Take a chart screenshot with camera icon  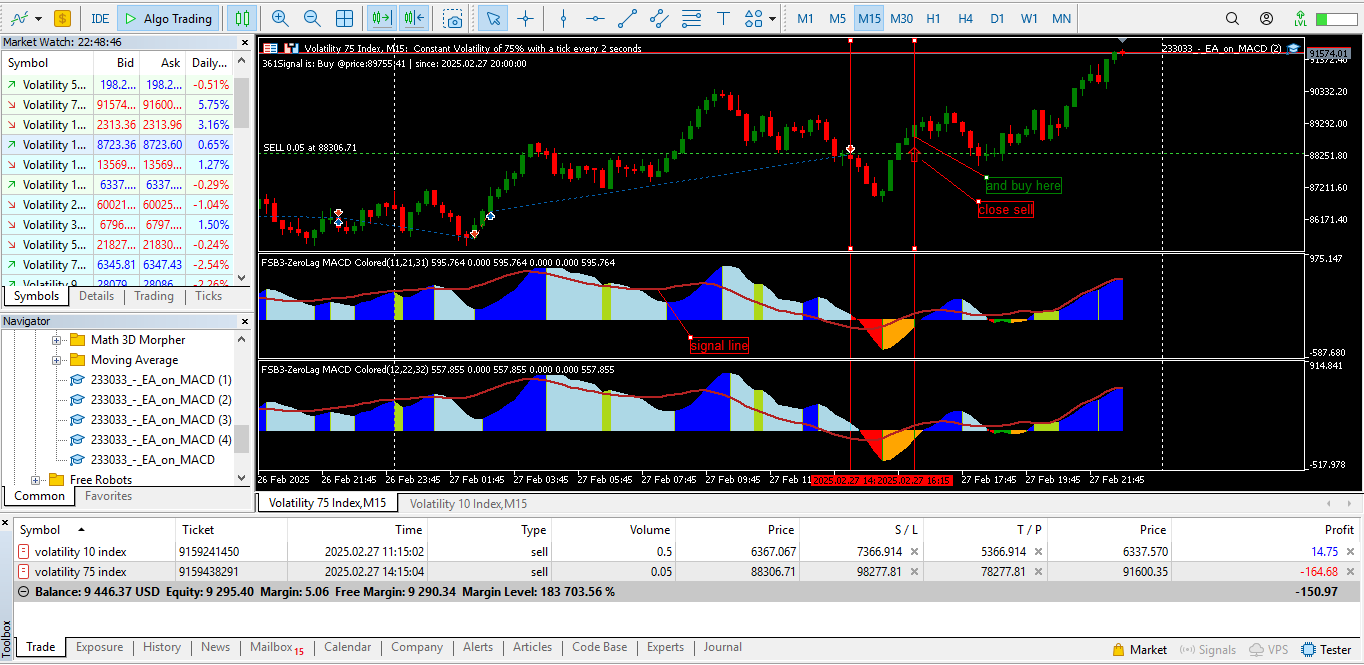(453, 18)
